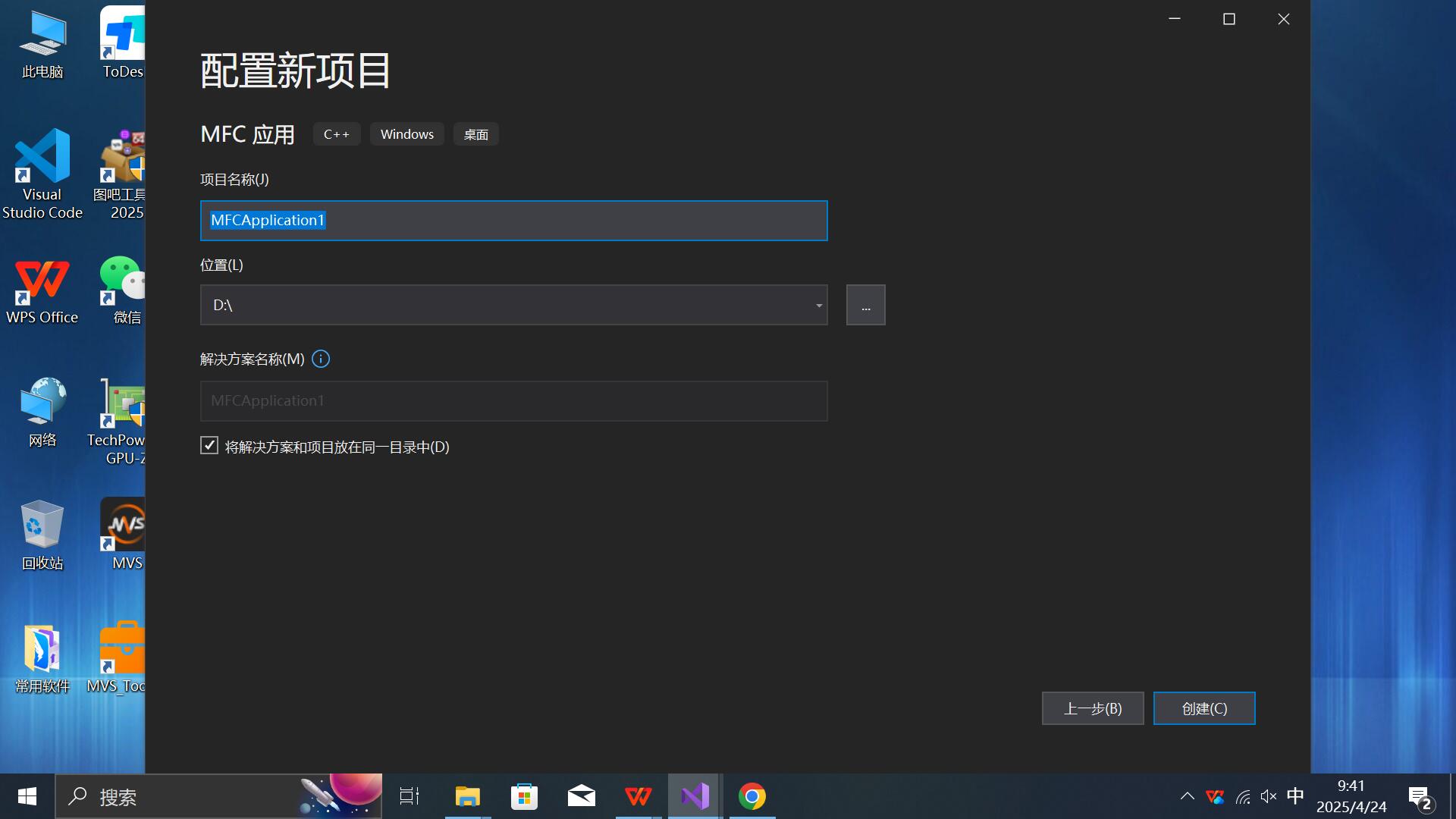Open Google Chrome from the taskbar

[x=752, y=796]
